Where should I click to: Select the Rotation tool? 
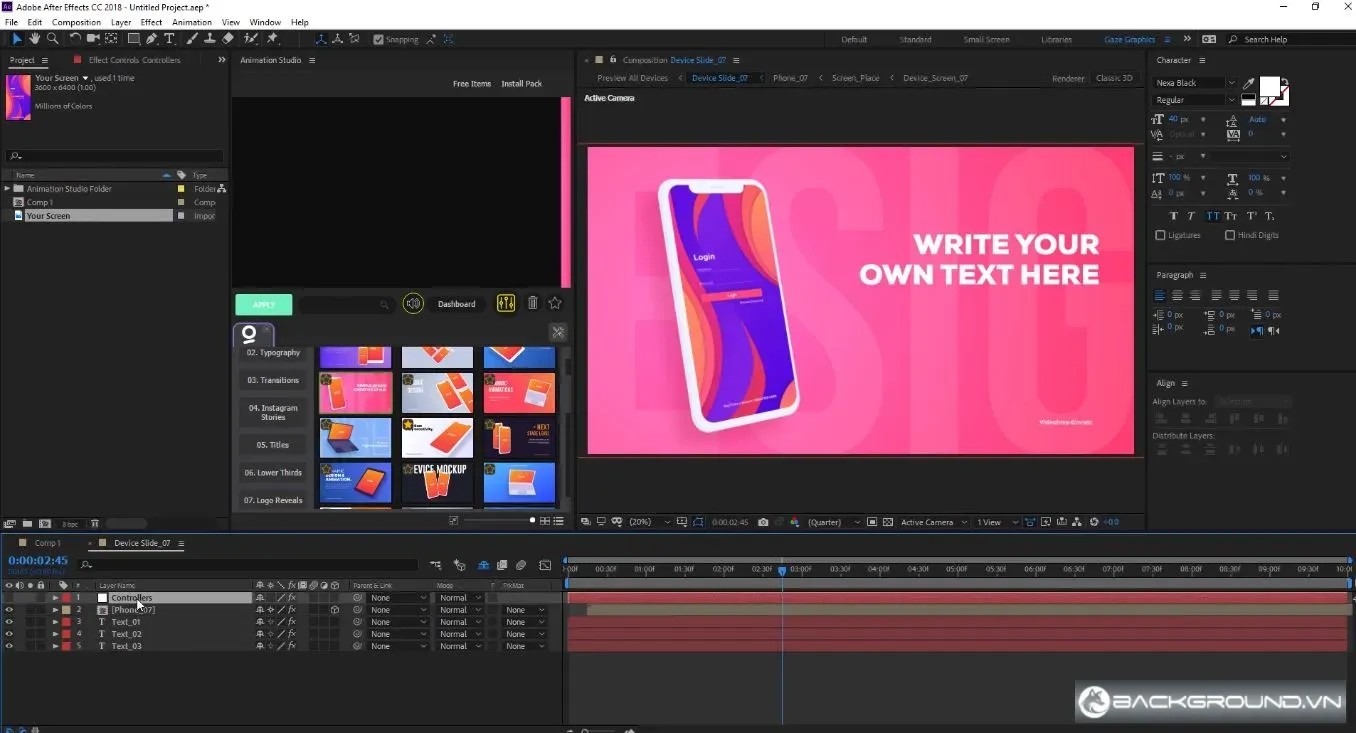75,39
